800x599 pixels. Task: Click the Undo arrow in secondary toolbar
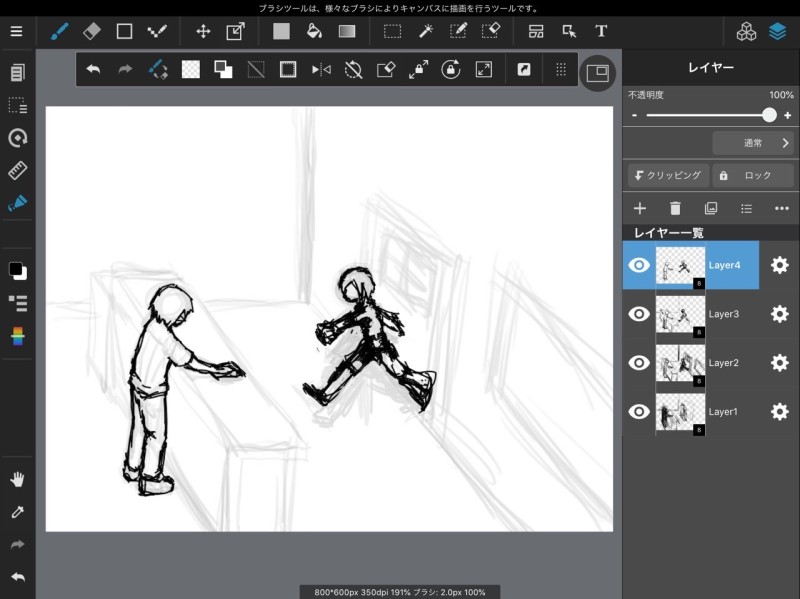tap(93, 70)
